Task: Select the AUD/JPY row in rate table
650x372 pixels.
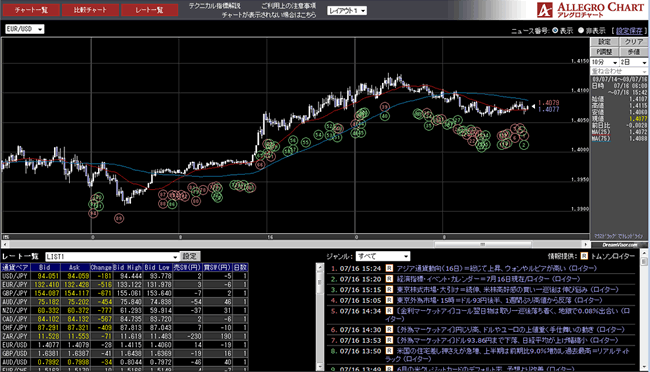Action: (124, 302)
